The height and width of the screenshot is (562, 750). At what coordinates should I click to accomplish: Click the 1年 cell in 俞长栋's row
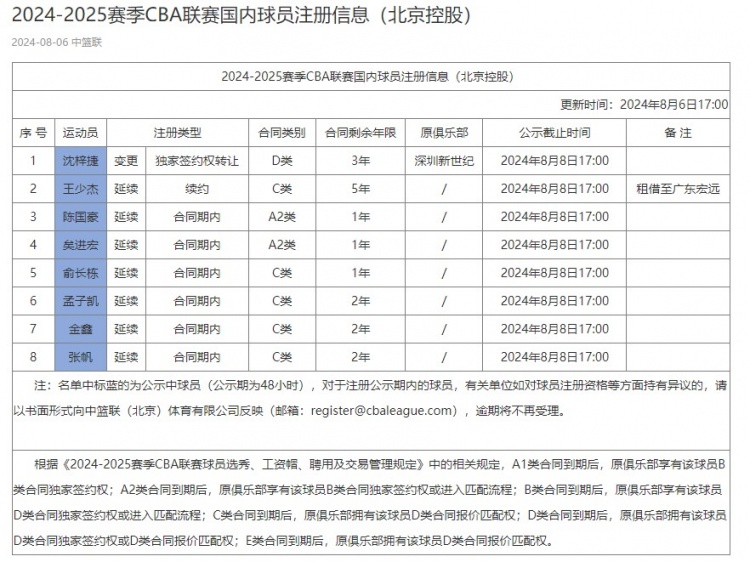point(361,273)
